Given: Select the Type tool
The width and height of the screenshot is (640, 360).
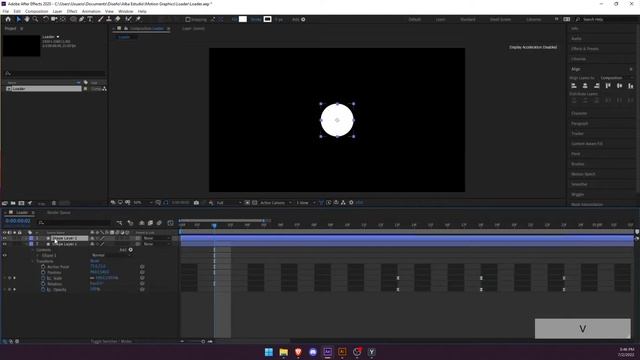Looking at the screenshot, I should pyautogui.click(x=90, y=19).
